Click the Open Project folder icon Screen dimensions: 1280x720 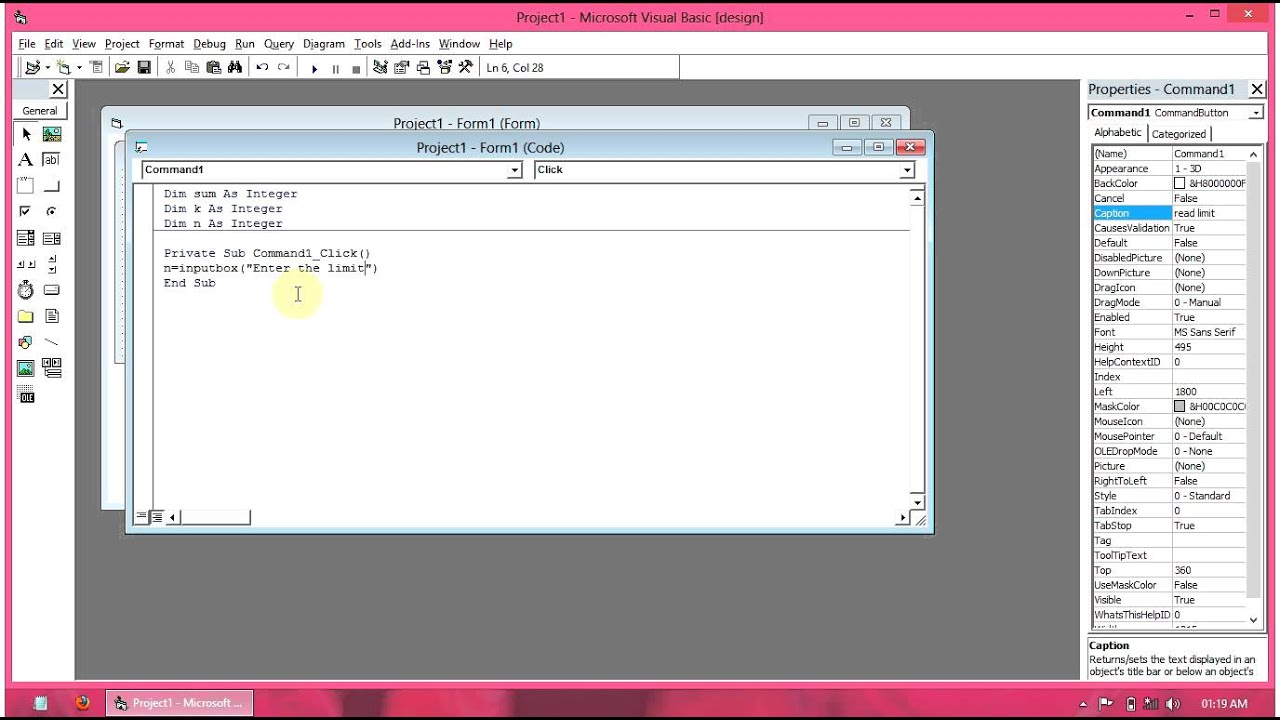point(122,67)
